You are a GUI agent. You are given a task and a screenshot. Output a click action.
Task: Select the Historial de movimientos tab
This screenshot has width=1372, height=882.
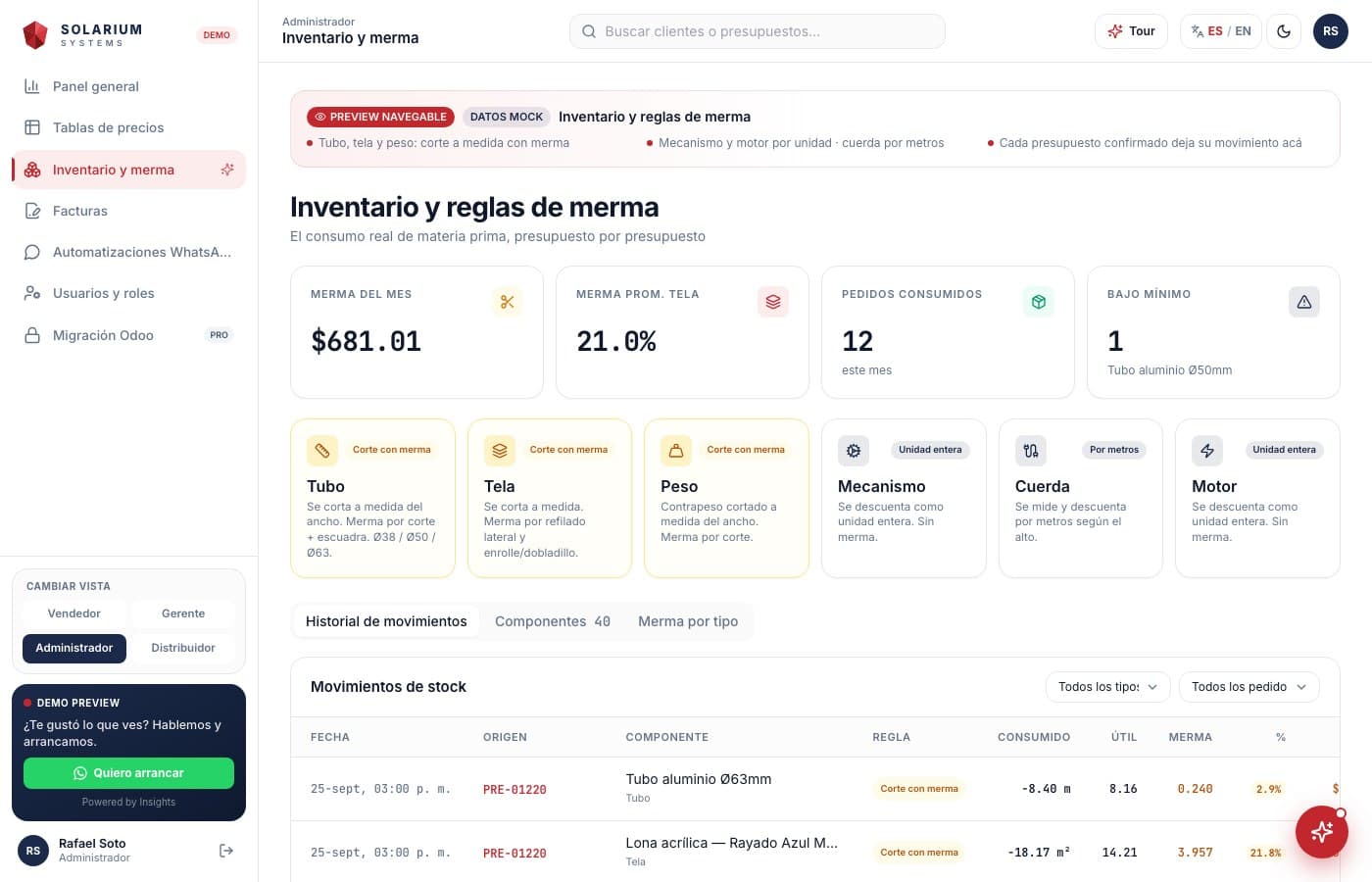coord(386,621)
